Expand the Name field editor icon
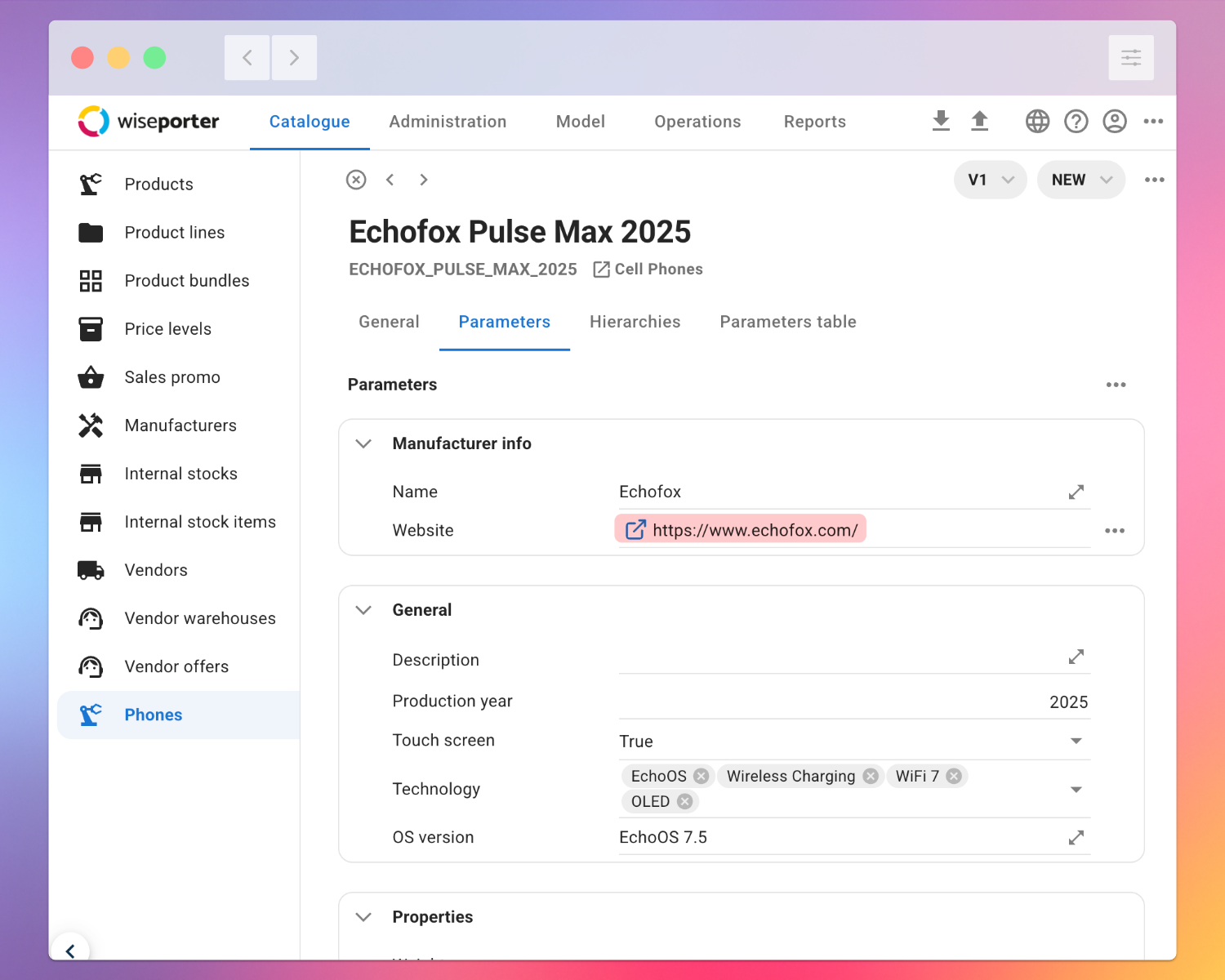 click(x=1076, y=492)
